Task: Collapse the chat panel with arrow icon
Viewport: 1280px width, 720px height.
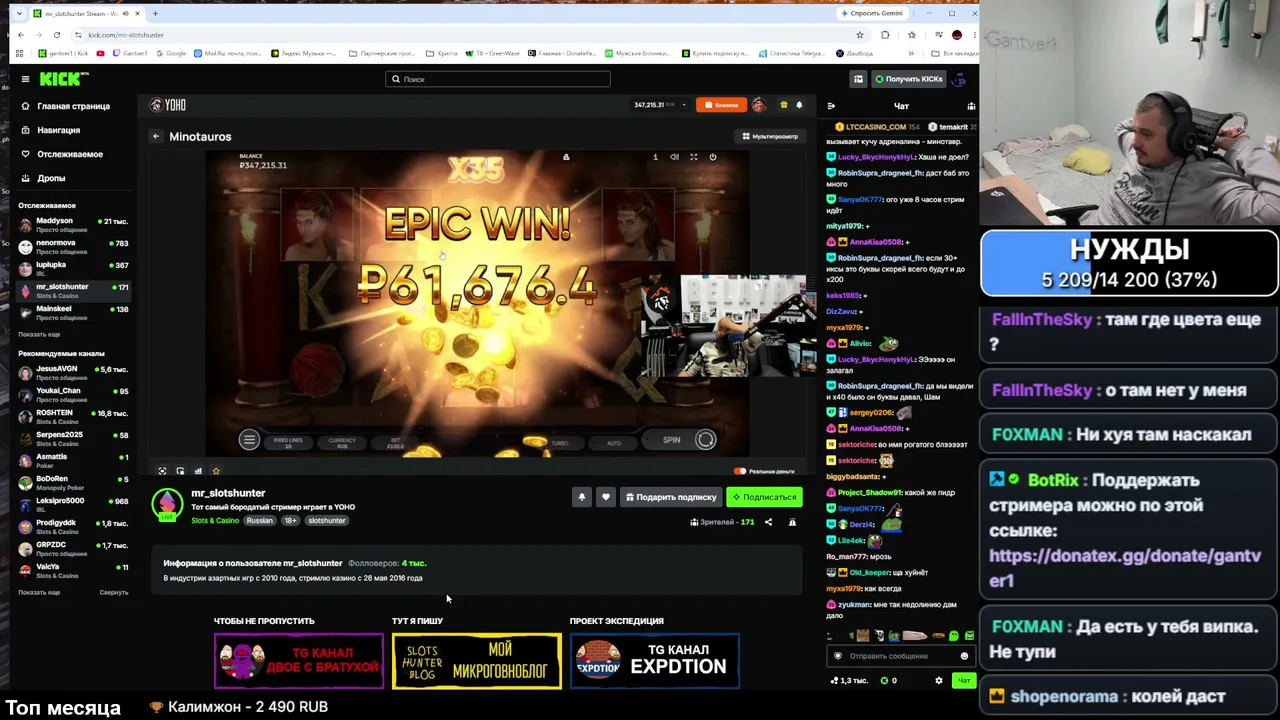Action: click(831, 105)
